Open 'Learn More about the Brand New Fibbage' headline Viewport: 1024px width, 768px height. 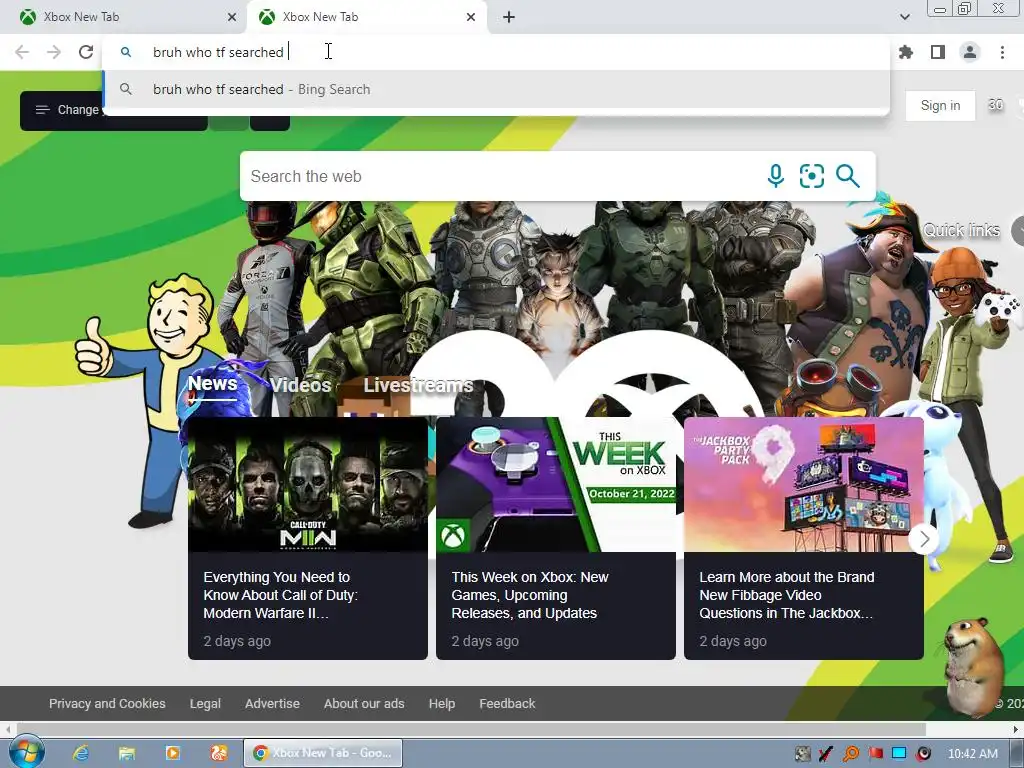787,595
